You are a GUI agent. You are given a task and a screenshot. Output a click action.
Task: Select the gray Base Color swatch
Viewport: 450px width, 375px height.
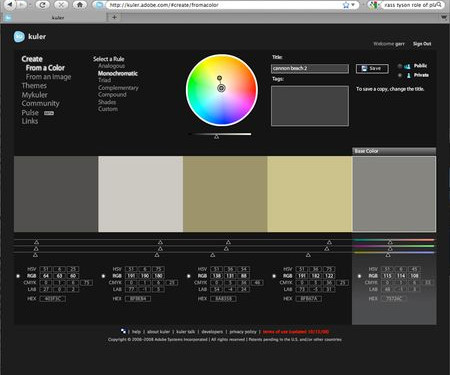(x=394, y=194)
